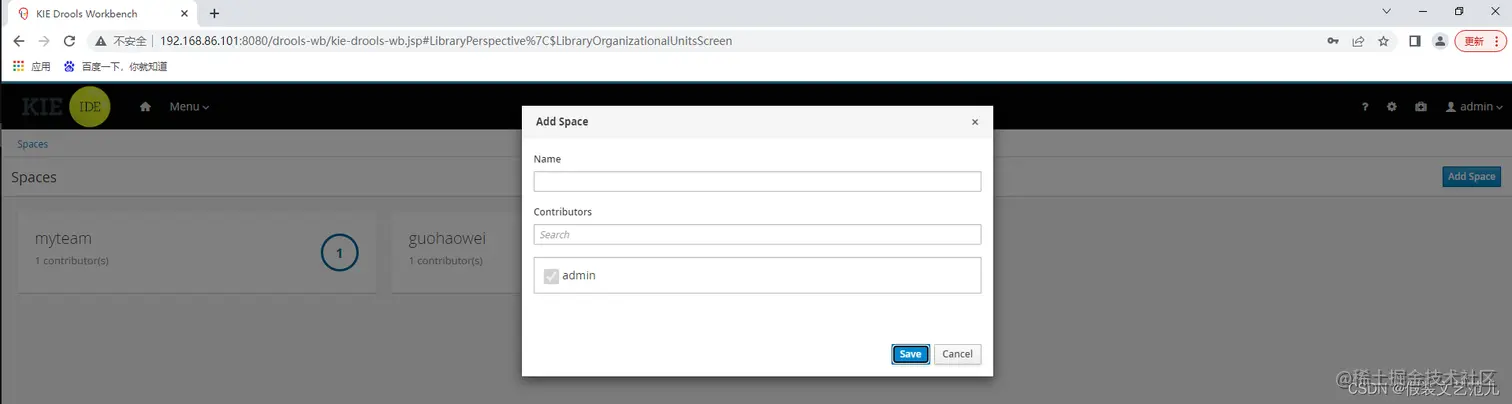Click the not-secure warning icon

click(x=100, y=41)
